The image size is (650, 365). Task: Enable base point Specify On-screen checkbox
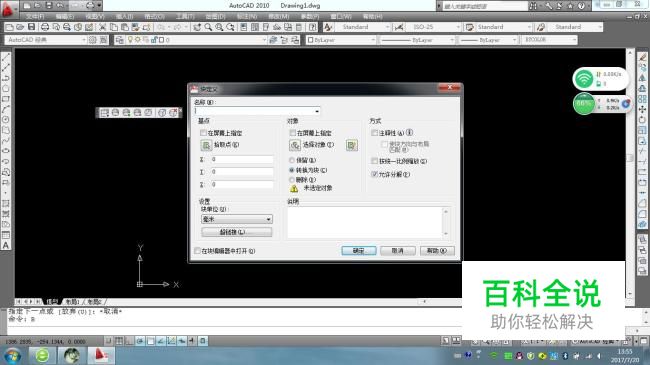tap(203, 133)
